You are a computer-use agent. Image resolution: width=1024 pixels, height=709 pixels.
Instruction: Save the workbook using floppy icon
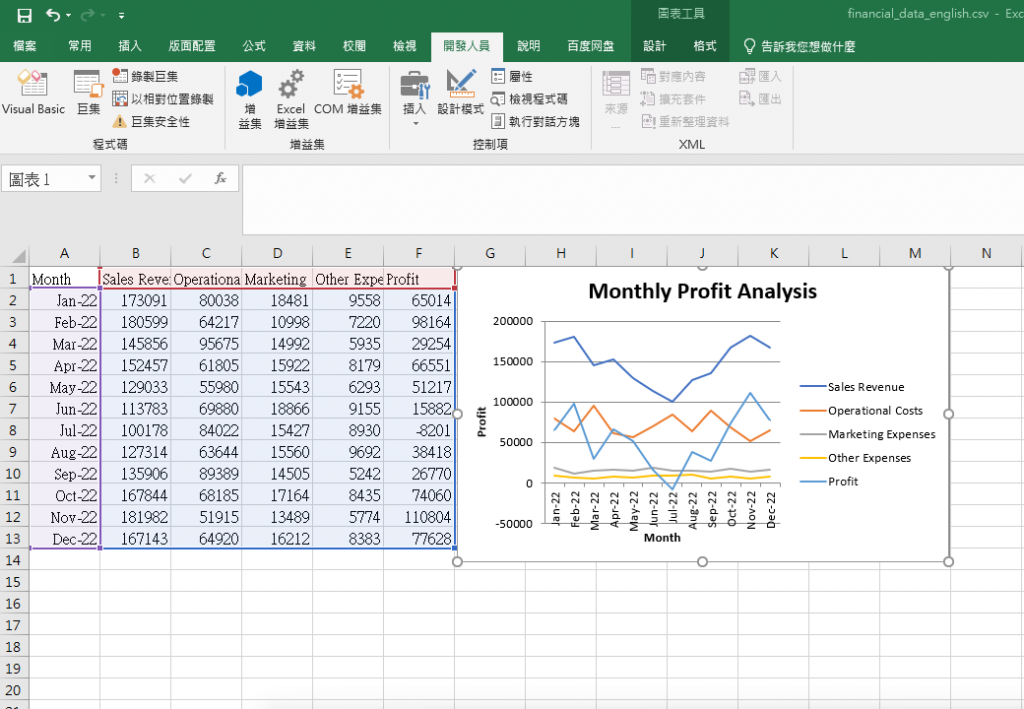click(24, 15)
